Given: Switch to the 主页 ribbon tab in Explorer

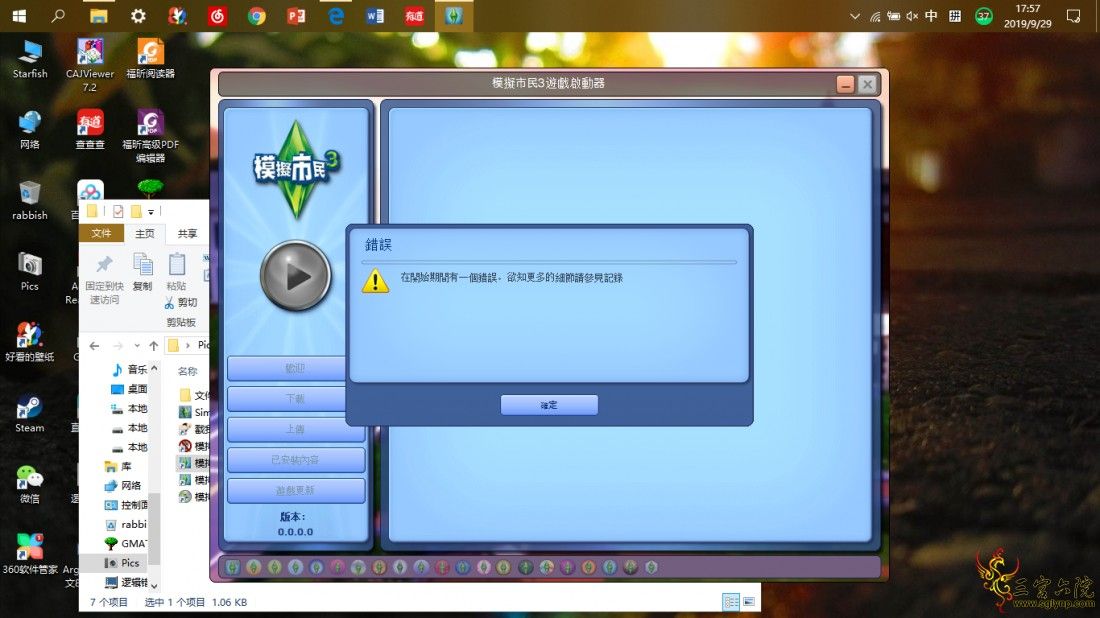Looking at the screenshot, I should pyautogui.click(x=145, y=234).
